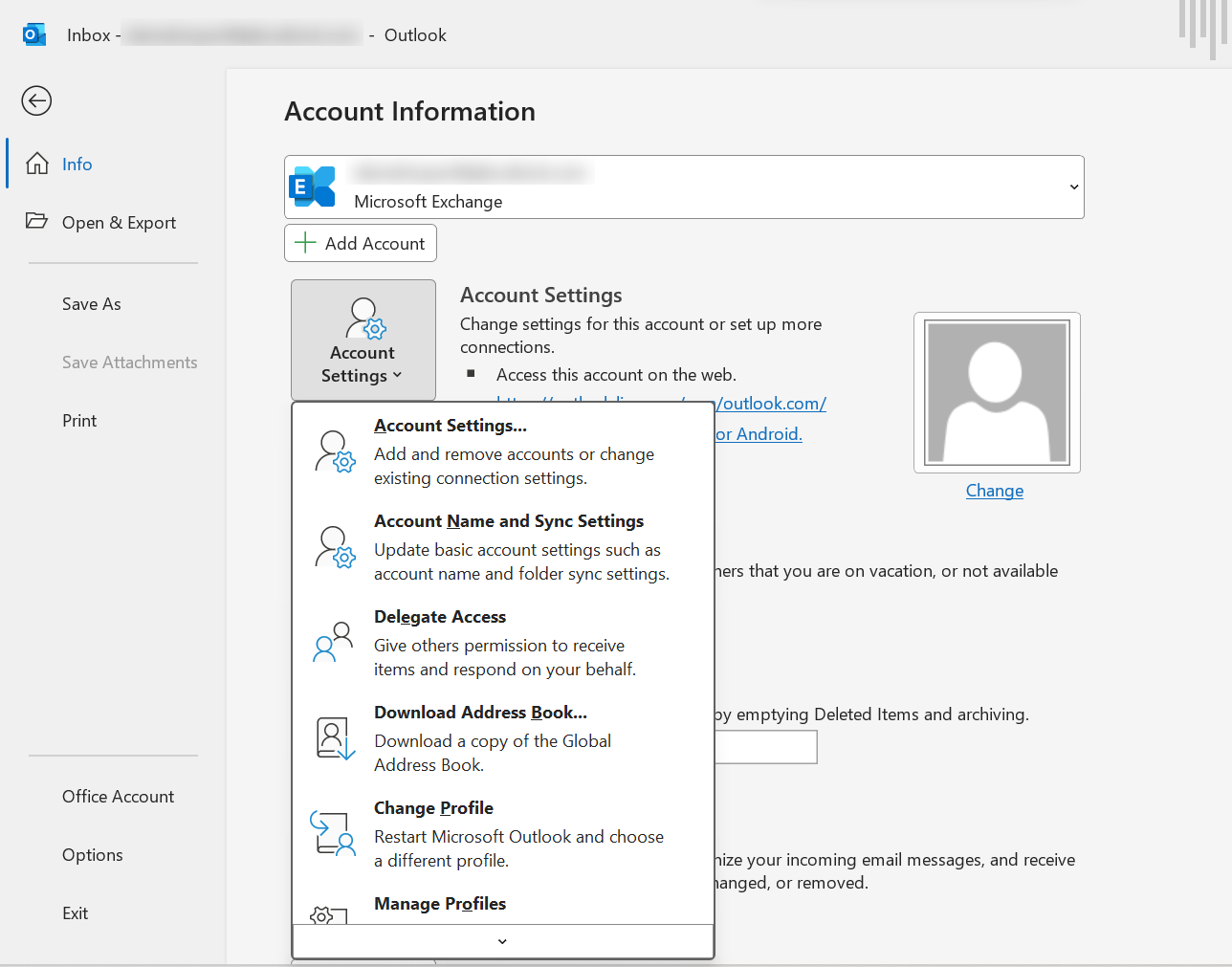Open Delegate Access option
The width and height of the screenshot is (1232, 967).
pyautogui.click(x=503, y=642)
